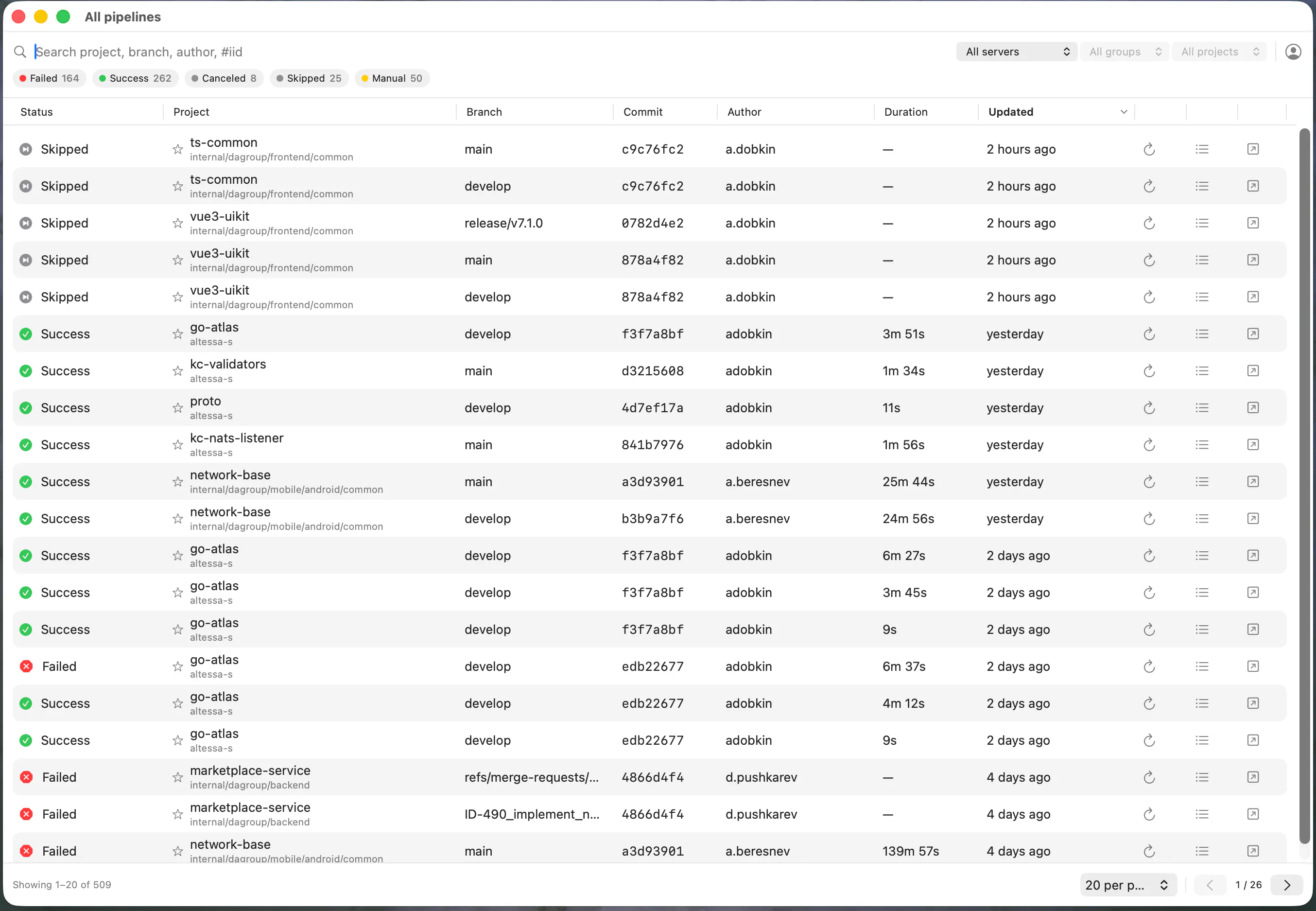Retry the proto develop pipeline

pyautogui.click(x=1149, y=408)
